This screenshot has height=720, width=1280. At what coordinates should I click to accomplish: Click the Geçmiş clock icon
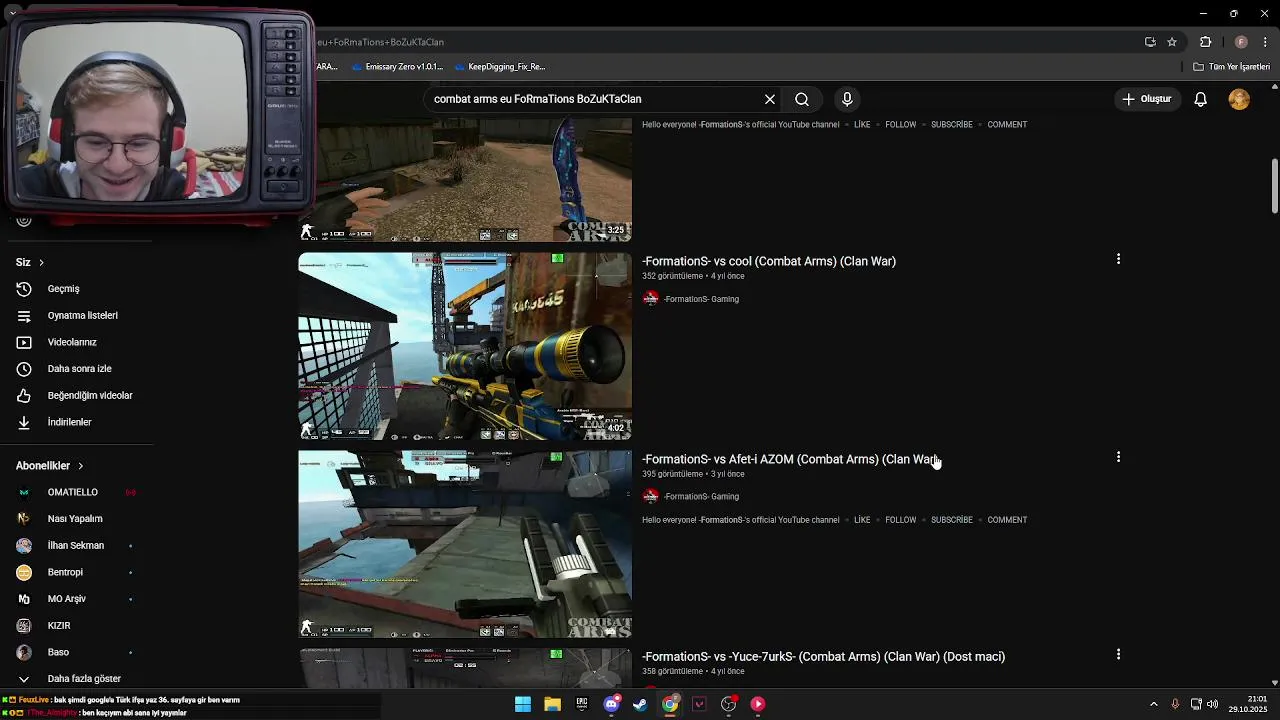24,289
